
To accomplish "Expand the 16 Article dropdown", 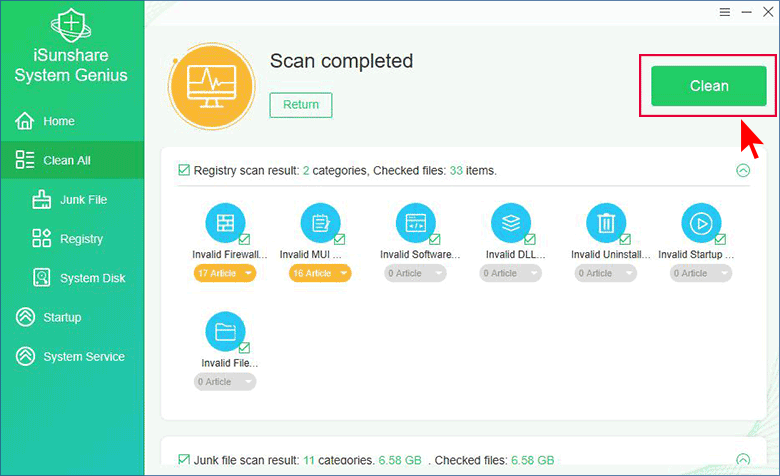I will point(320,273).
